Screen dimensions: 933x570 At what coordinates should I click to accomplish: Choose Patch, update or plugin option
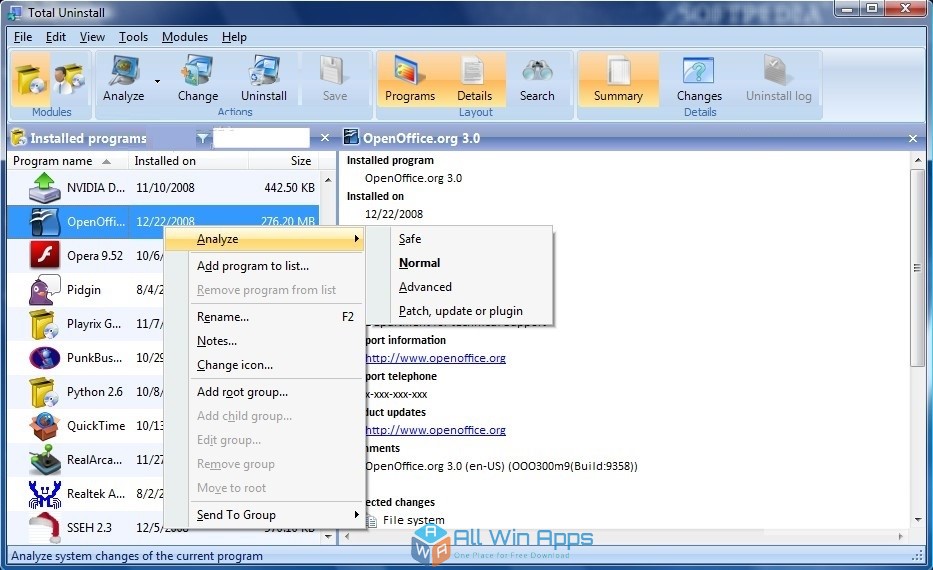(460, 311)
